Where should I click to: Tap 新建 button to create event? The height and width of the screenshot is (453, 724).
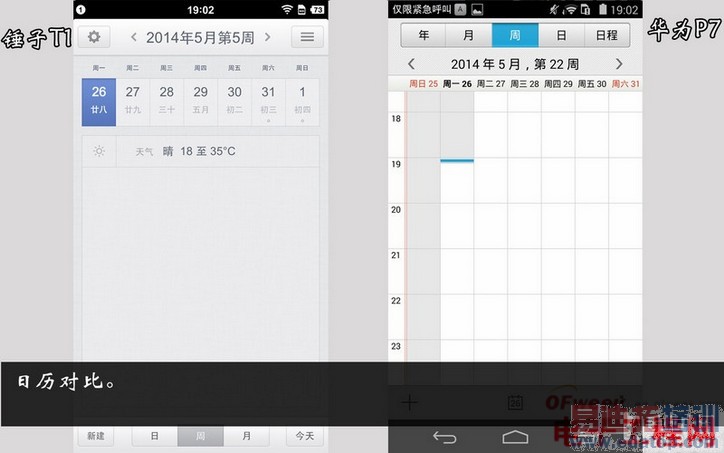(96, 436)
